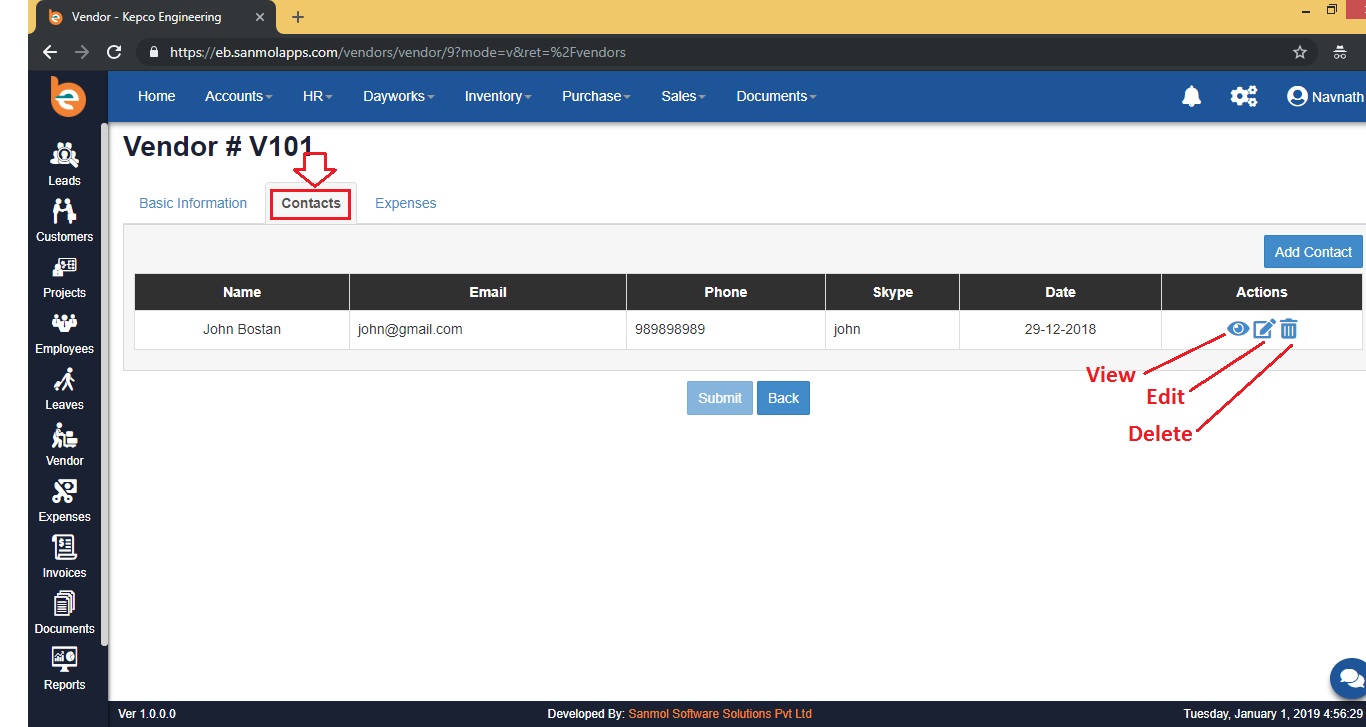
Task: Click the John Bostan name cell
Action: [x=242, y=329]
